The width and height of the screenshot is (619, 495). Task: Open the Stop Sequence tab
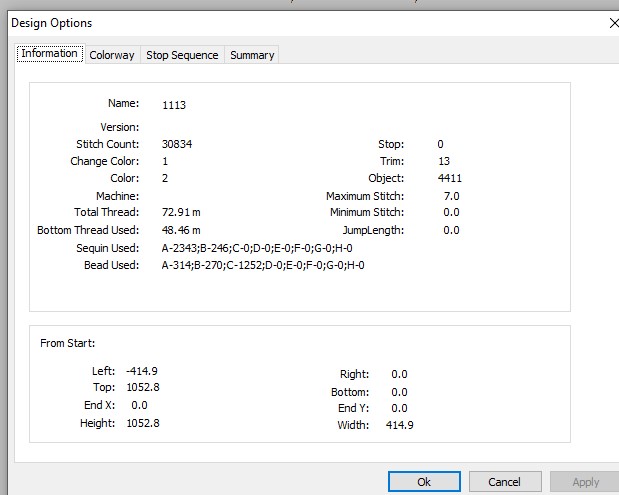(182, 55)
